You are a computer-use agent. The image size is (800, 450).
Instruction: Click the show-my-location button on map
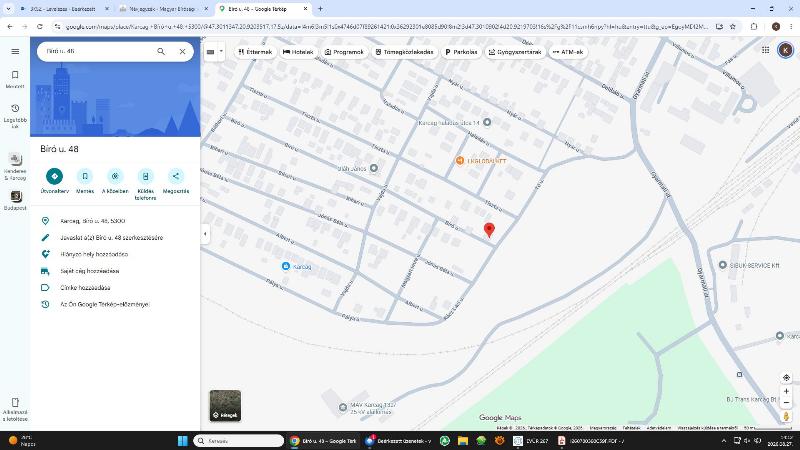click(x=786, y=378)
